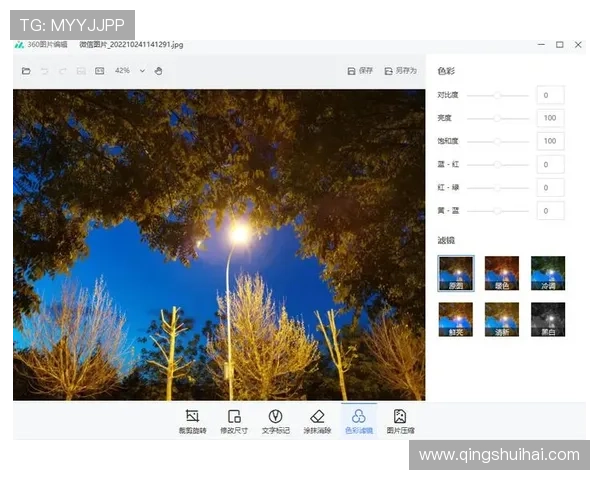Close the 360 image editor window
600x480 pixels.
pyautogui.click(x=578, y=45)
